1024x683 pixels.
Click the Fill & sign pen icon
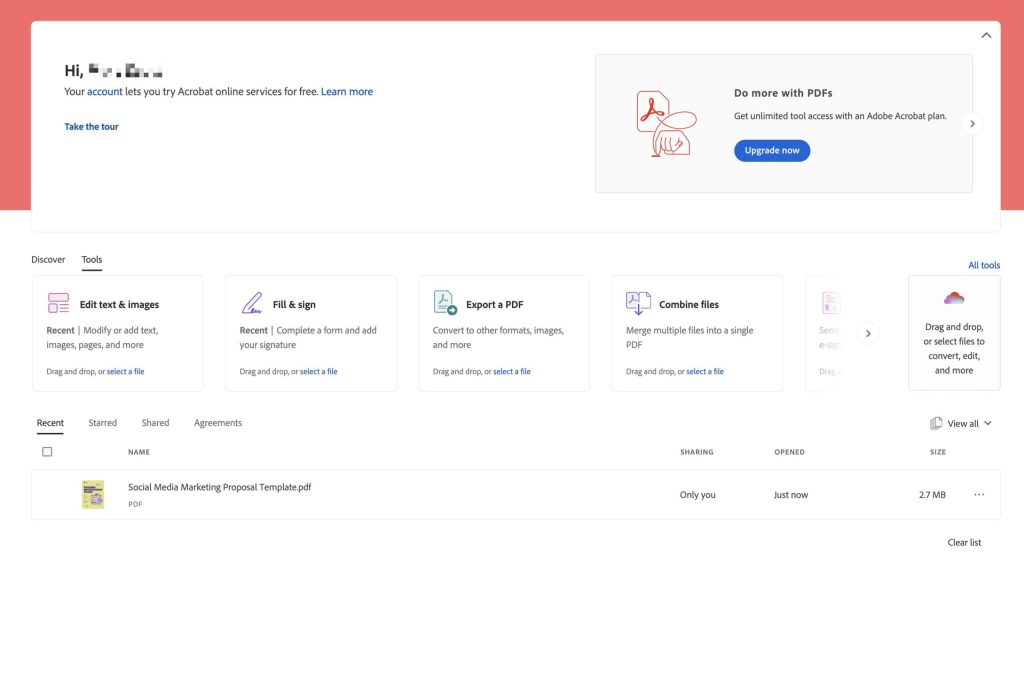tap(252, 303)
